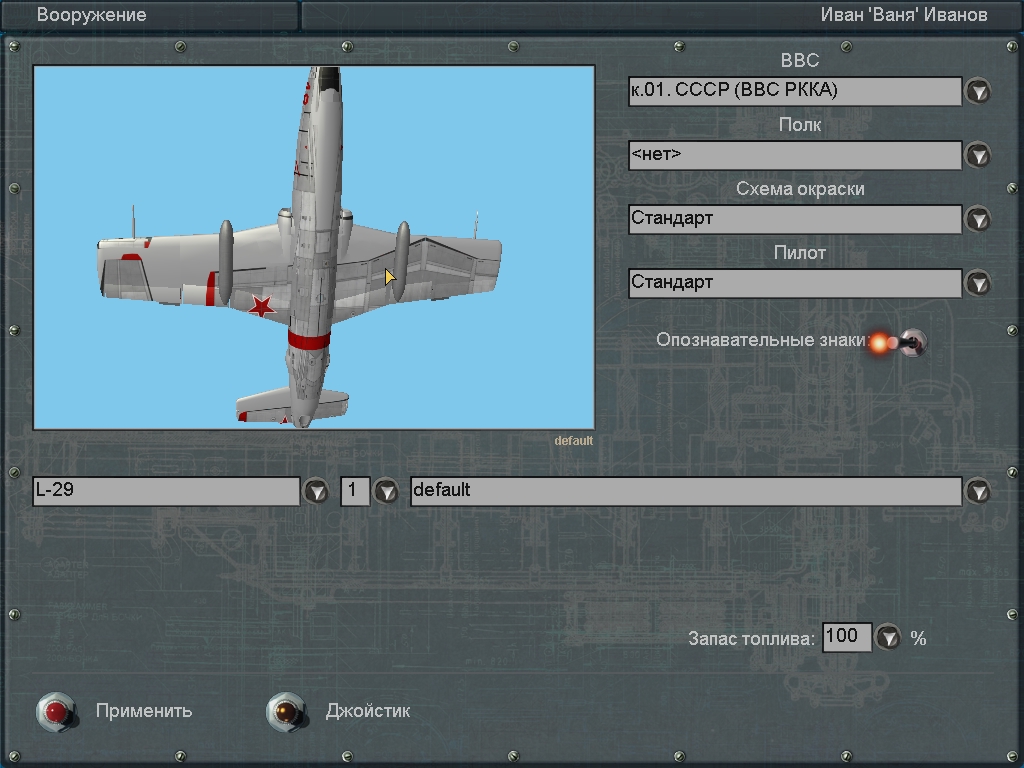1024x768 pixels.
Task: Click the arrow icon beside the Полк field
Action: (977, 156)
